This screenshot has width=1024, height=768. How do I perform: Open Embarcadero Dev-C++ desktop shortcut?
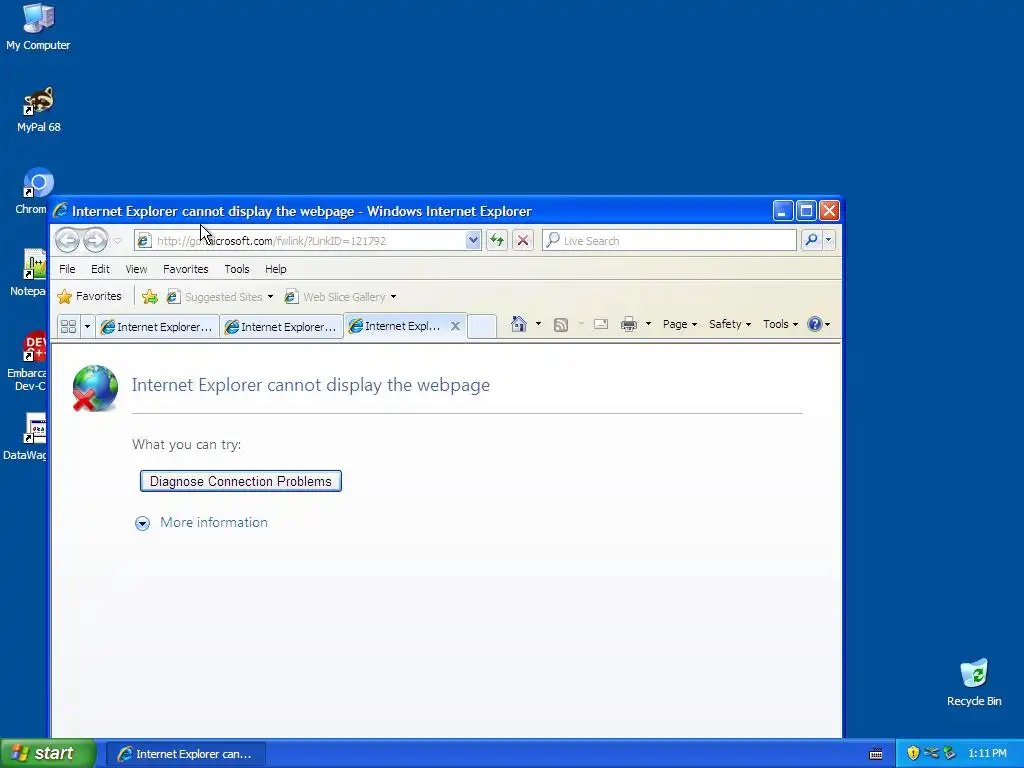pos(27,362)
